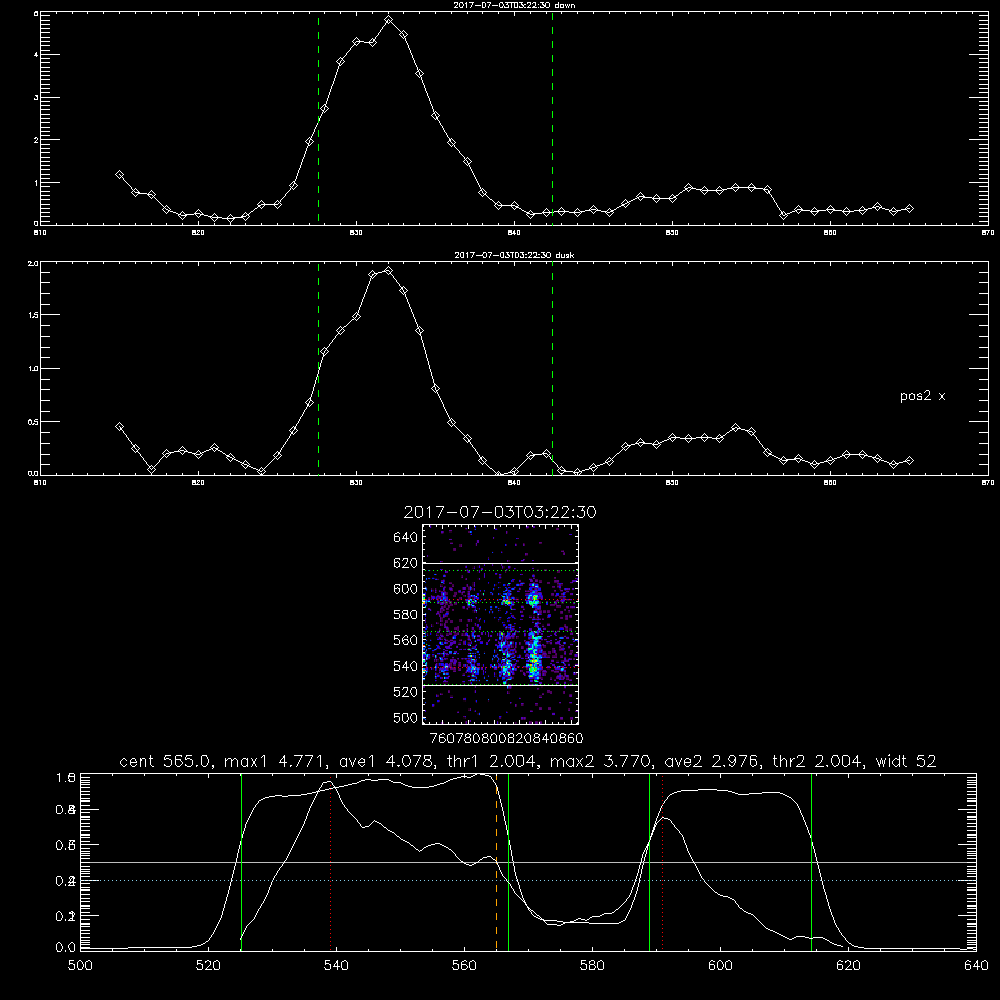
Task: Click the '580' tick label on bottom plot x-axis
Action: [592, 966]
